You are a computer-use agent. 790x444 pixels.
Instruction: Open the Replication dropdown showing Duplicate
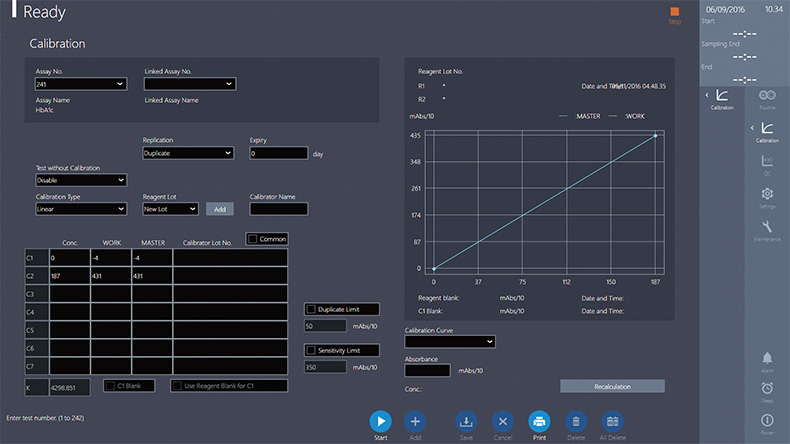tap(188, 153)
